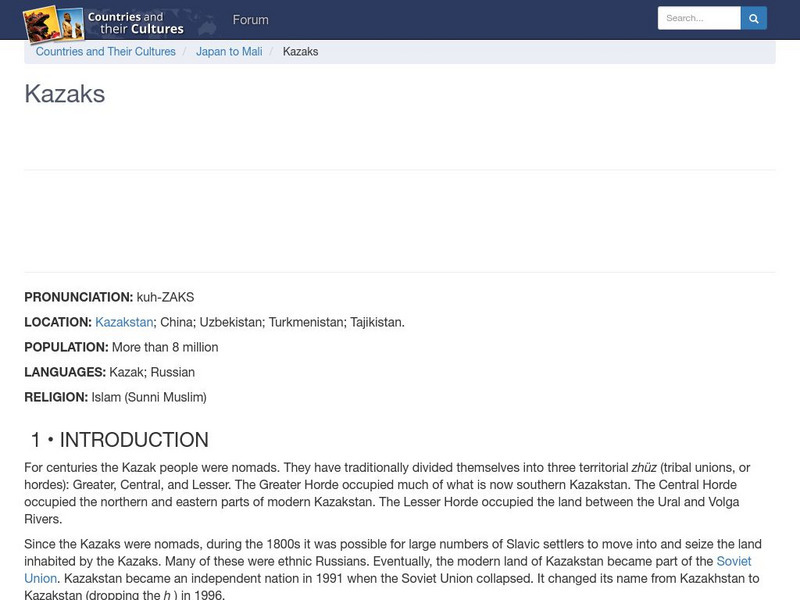The height and width of the screenshot is (600, 800).
Task: Click the magnifier search button
Action: pos(754,18)
